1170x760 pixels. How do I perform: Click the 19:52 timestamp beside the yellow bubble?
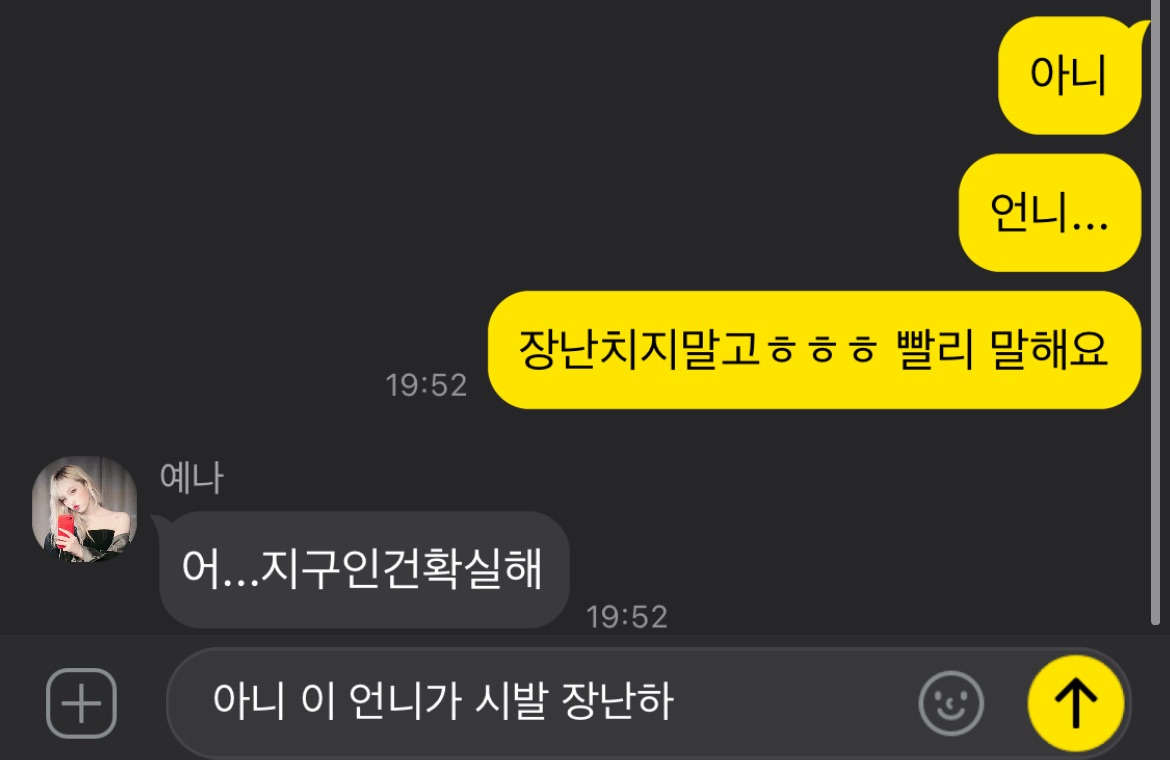pos(426,385)
